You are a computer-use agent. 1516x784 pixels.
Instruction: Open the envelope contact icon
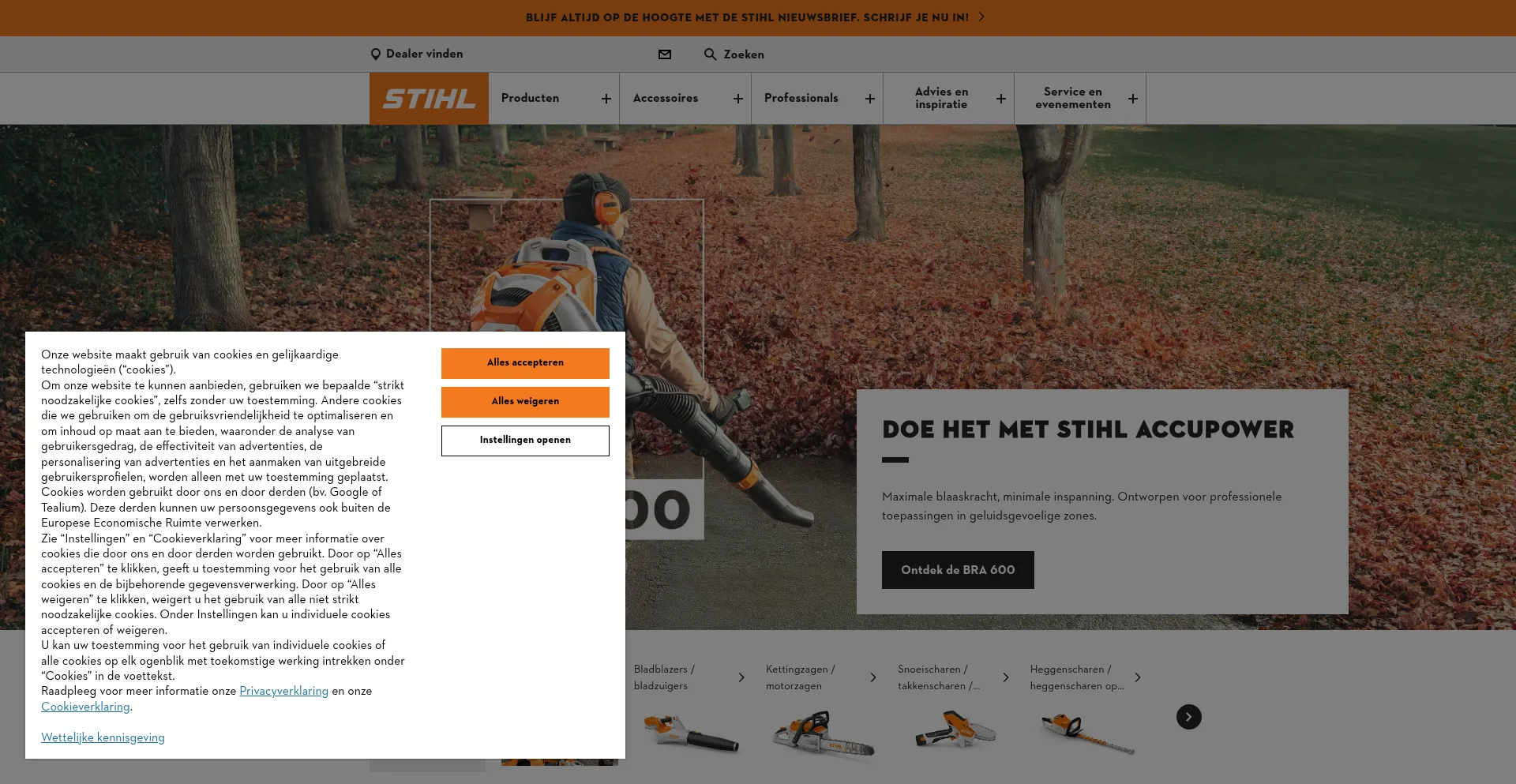coord(665,54)
